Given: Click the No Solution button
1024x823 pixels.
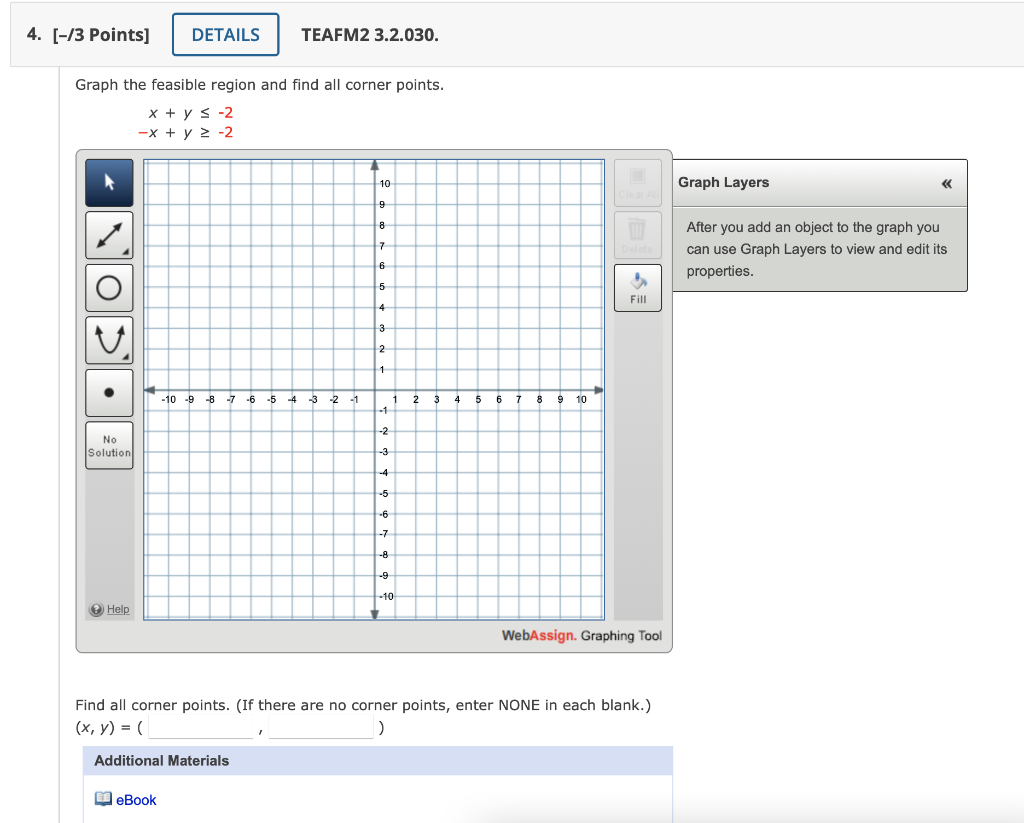Looking at the screenshot, I should tap(109, 445).
